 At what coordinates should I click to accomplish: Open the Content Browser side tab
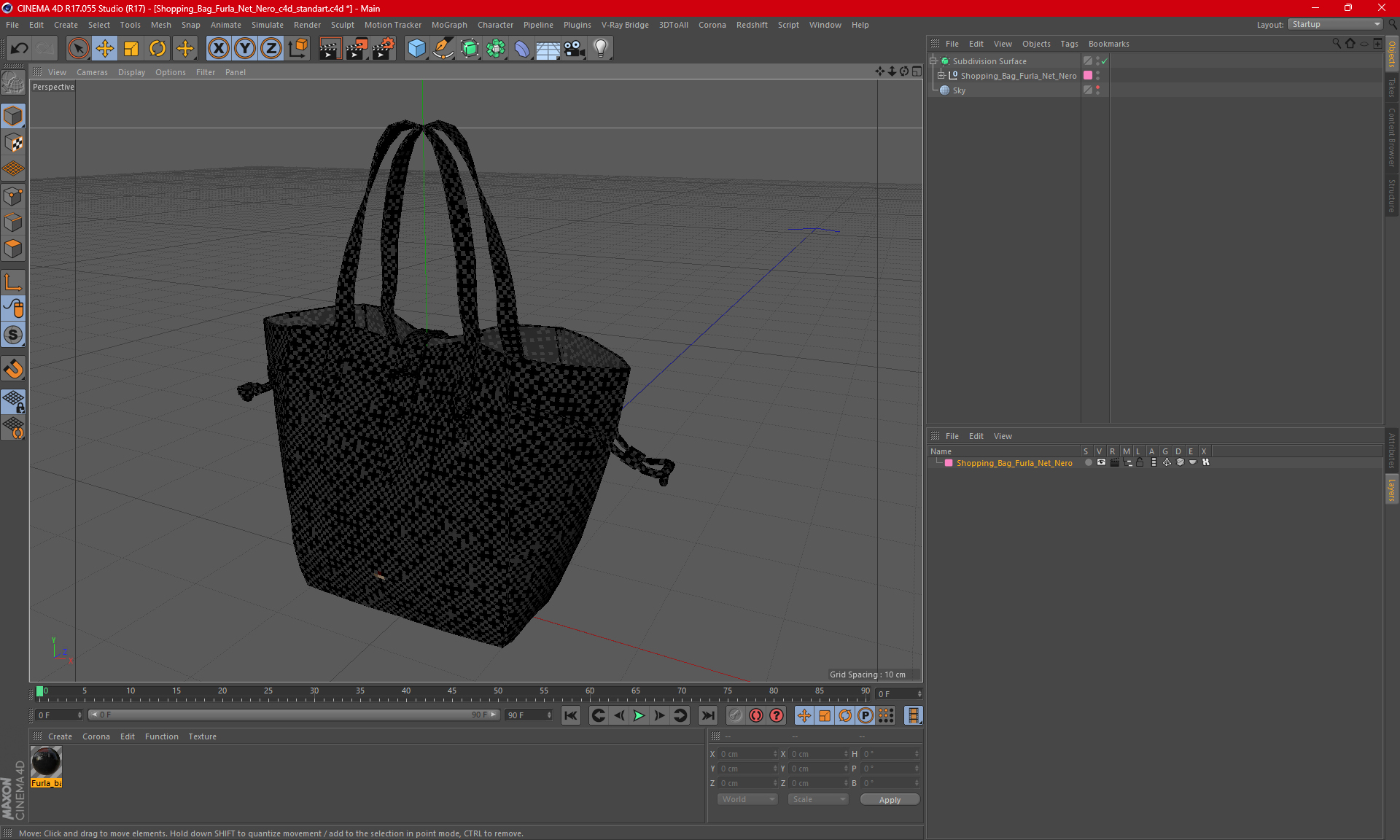point(1392,137)
